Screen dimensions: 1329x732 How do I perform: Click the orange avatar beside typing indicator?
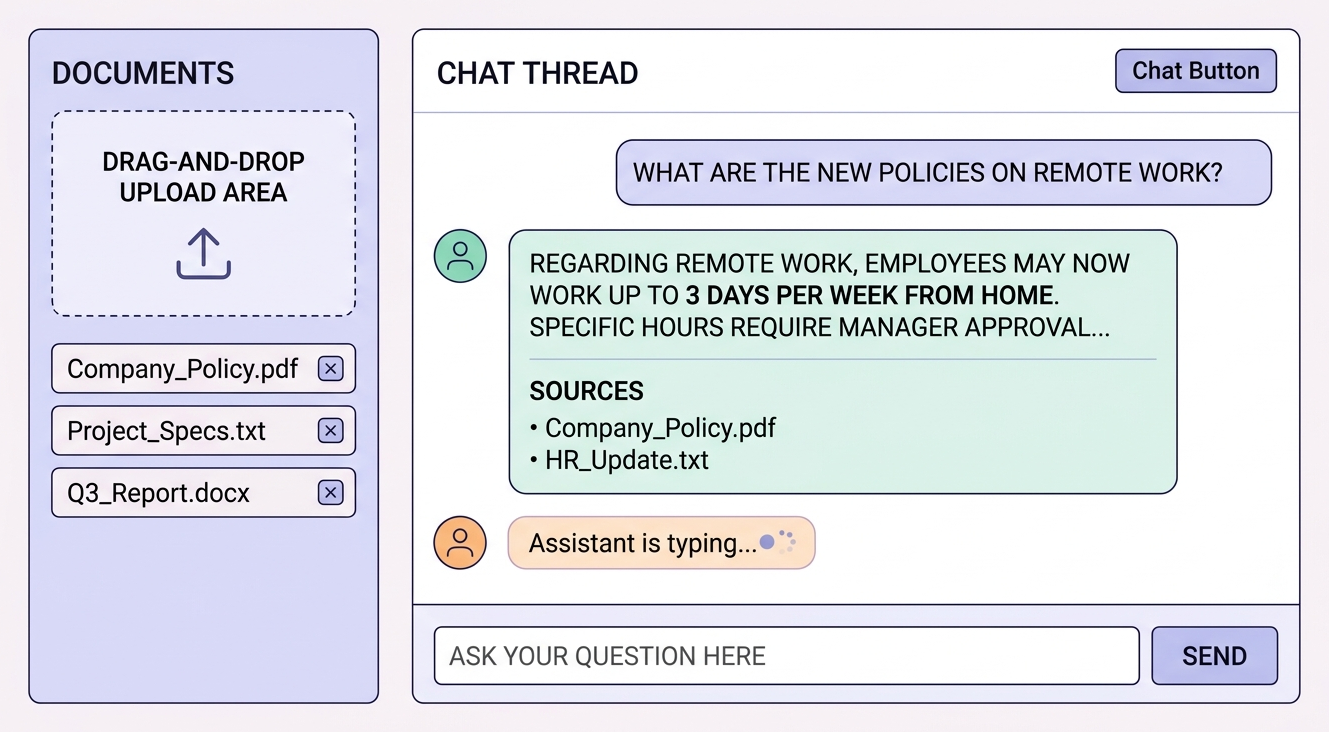460,543
